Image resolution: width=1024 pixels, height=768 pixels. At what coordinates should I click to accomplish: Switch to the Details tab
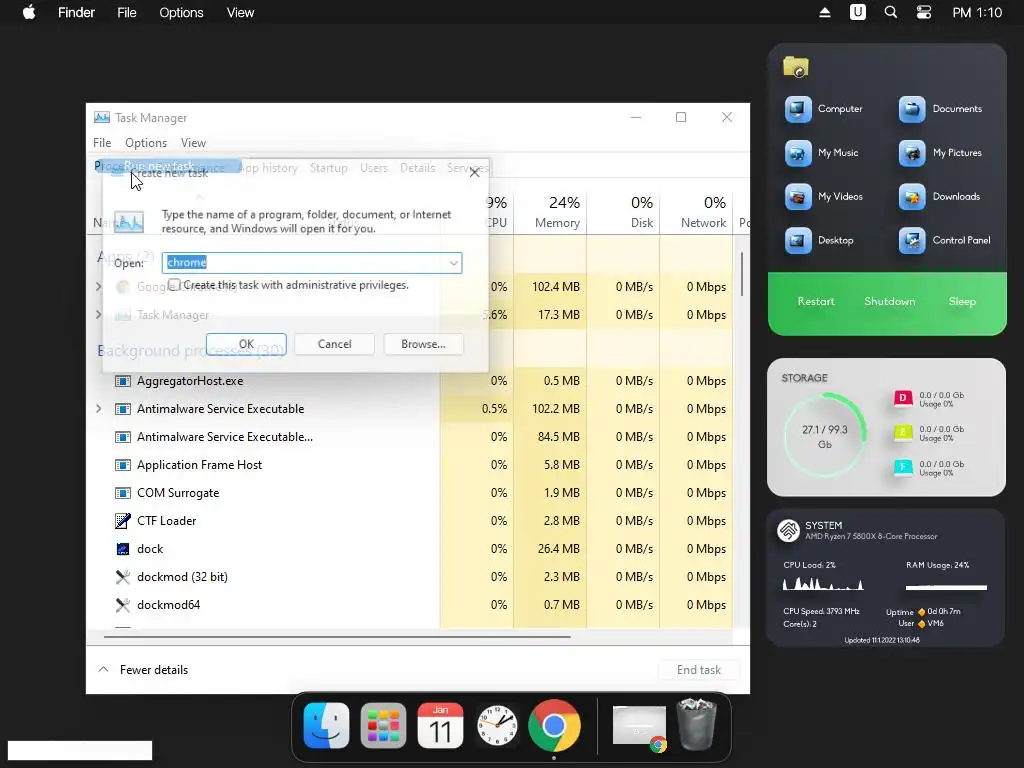tap(417, 168)
